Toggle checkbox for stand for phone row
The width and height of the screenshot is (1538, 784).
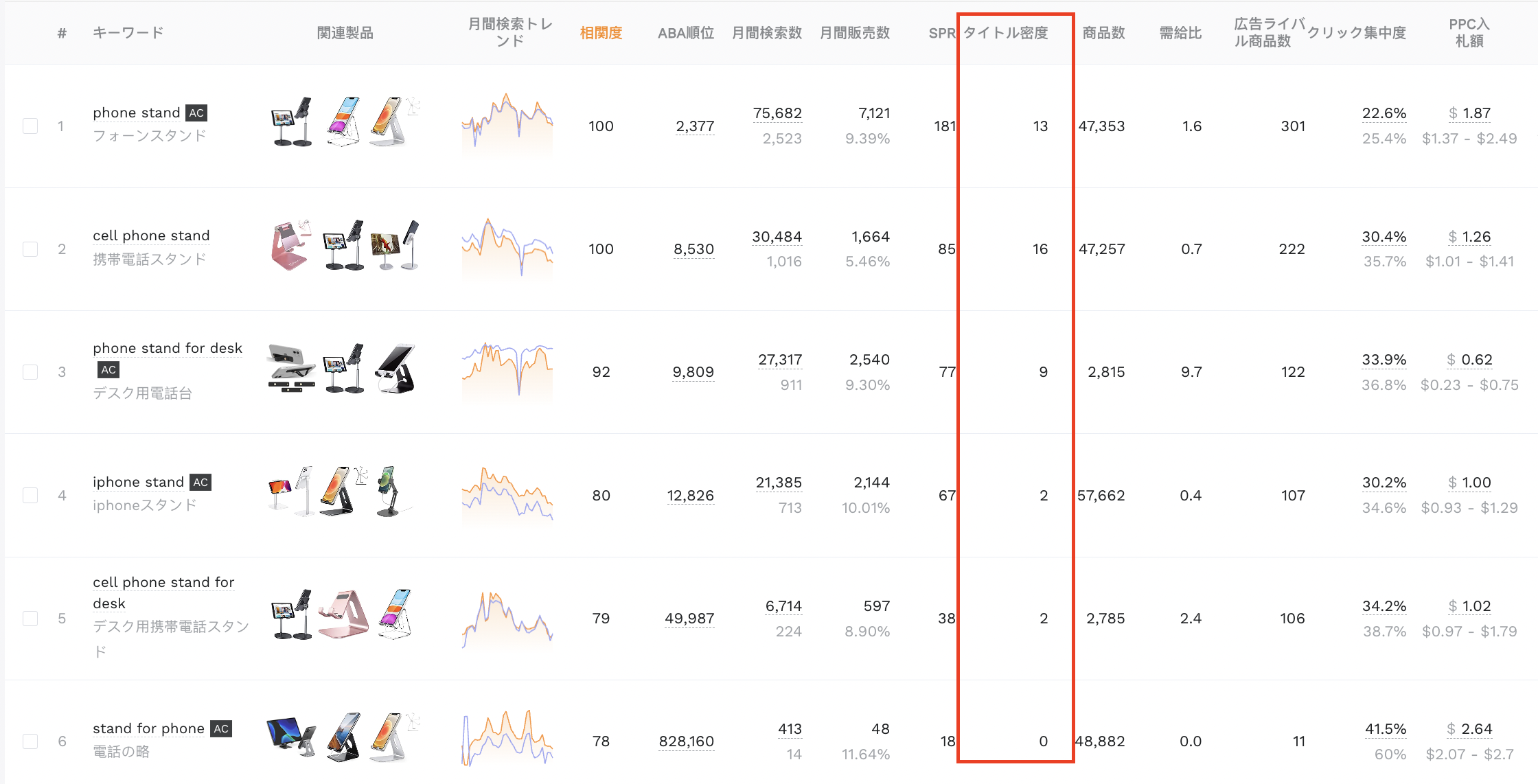(x=30, y=741)
